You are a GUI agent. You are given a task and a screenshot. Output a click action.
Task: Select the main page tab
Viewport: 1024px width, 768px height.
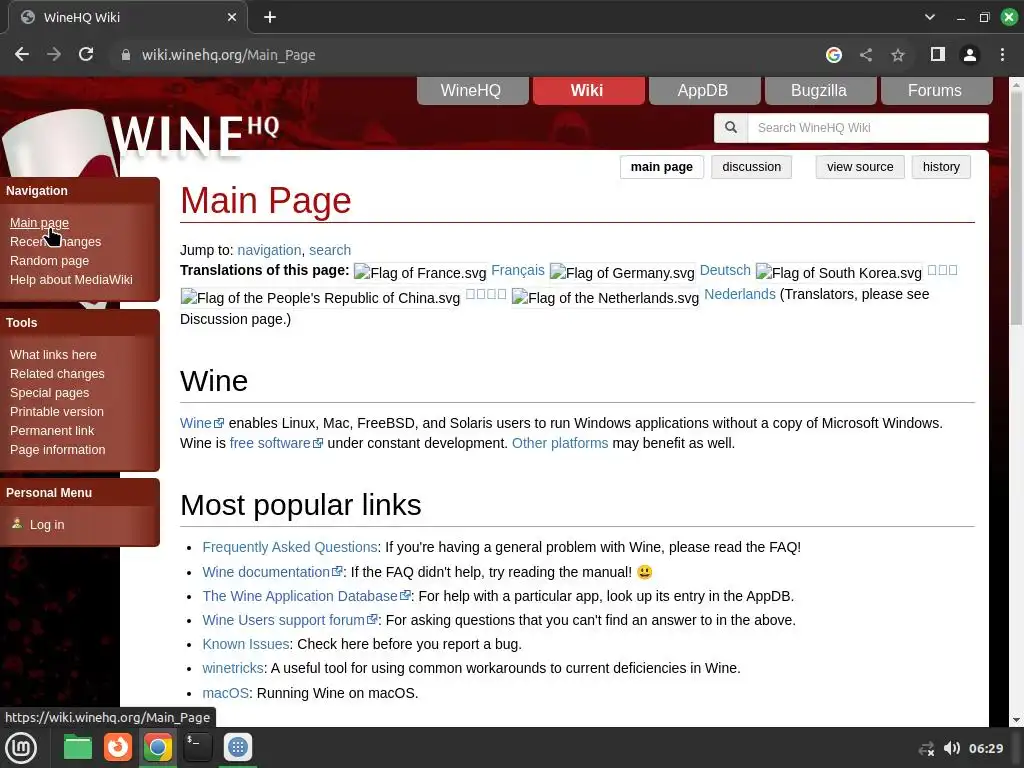(x=662, y=167)
